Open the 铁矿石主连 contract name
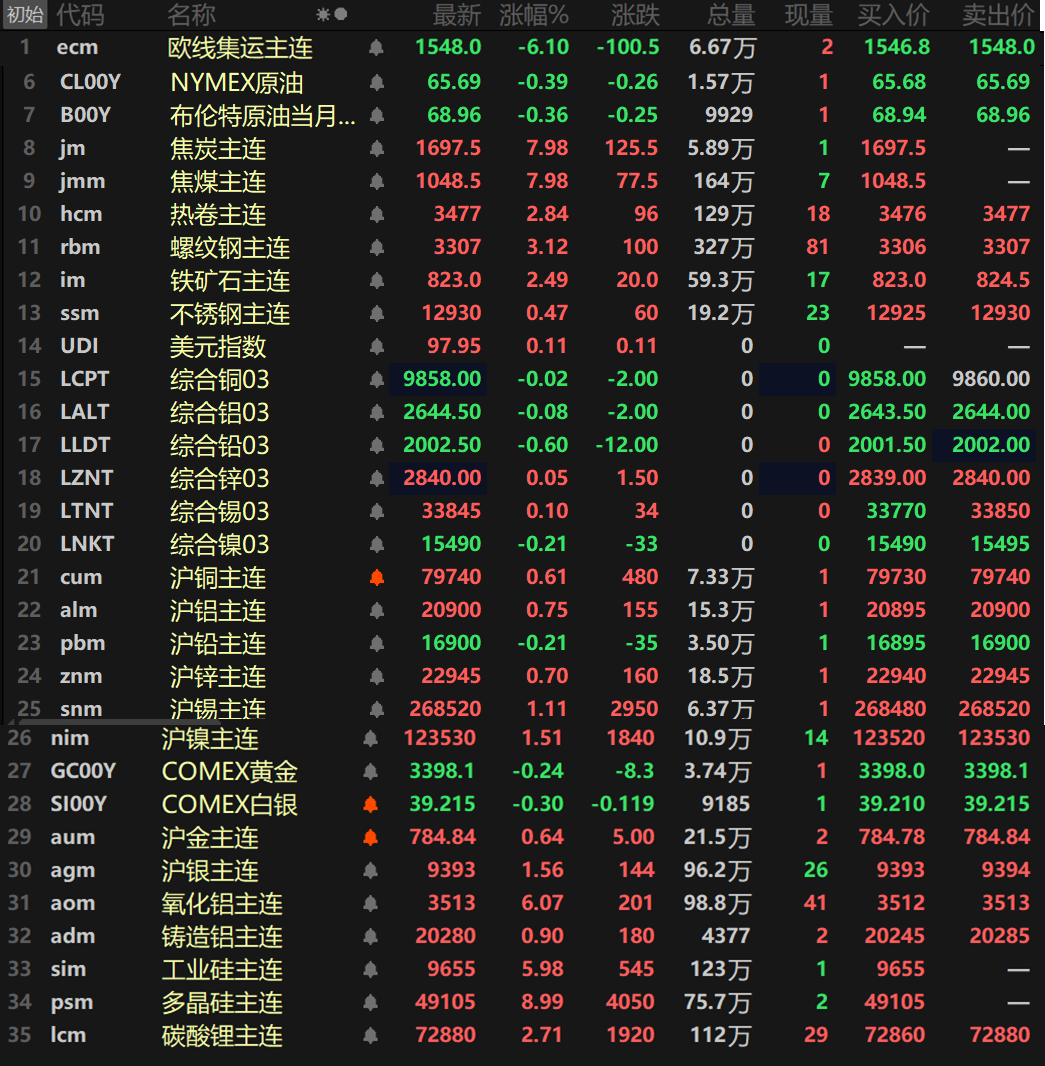Screen dimensions: 1045x1066 point(230,281)
